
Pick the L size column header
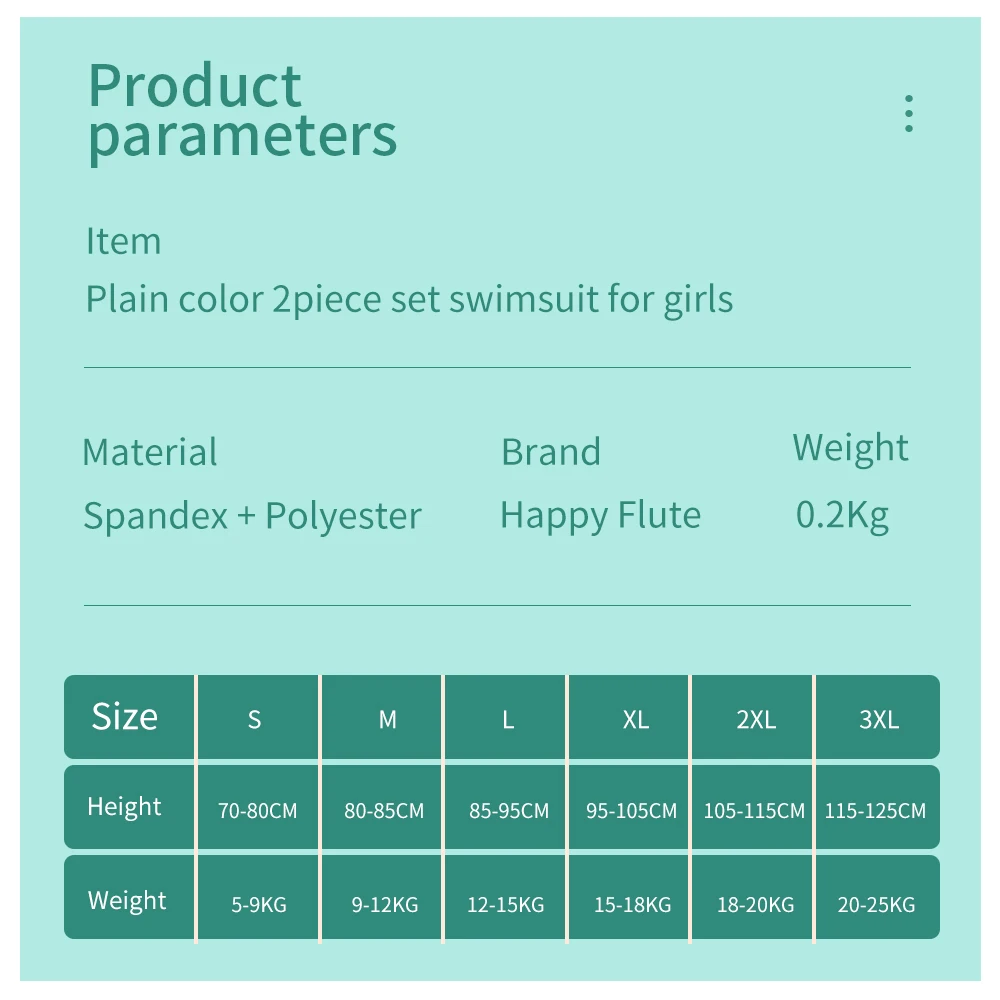[x=508, y=719]
